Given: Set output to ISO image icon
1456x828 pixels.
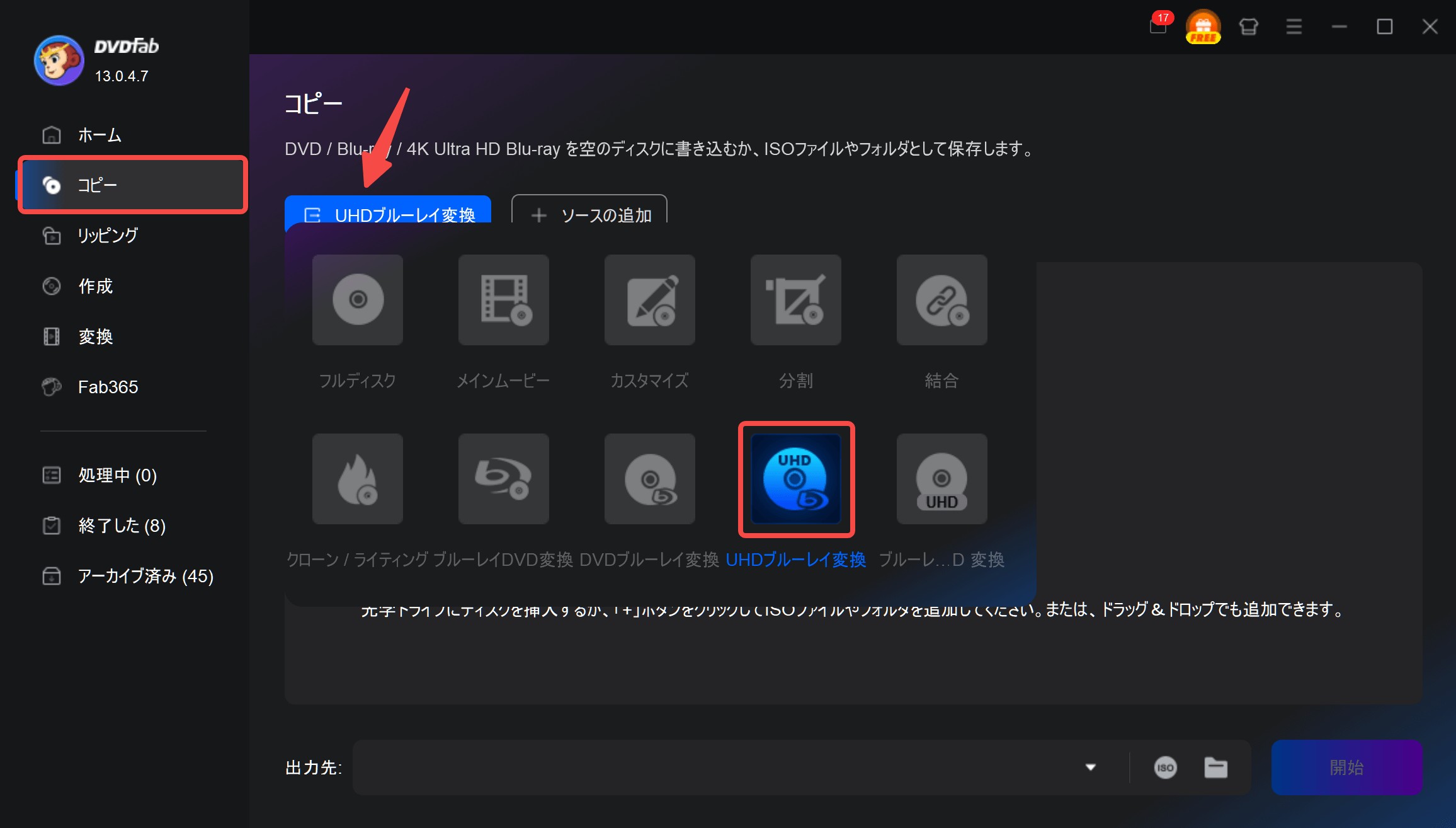Looking at the screenshot, I should pos(1165,768).
